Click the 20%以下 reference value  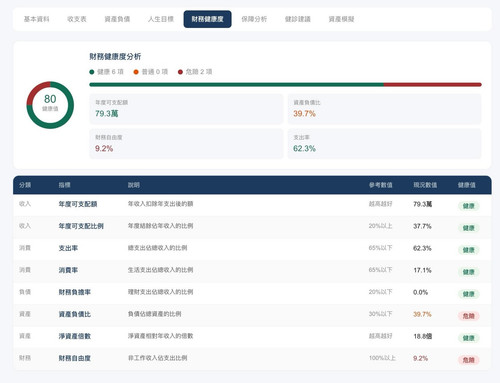pyautogui.click(x=380, y=292)
